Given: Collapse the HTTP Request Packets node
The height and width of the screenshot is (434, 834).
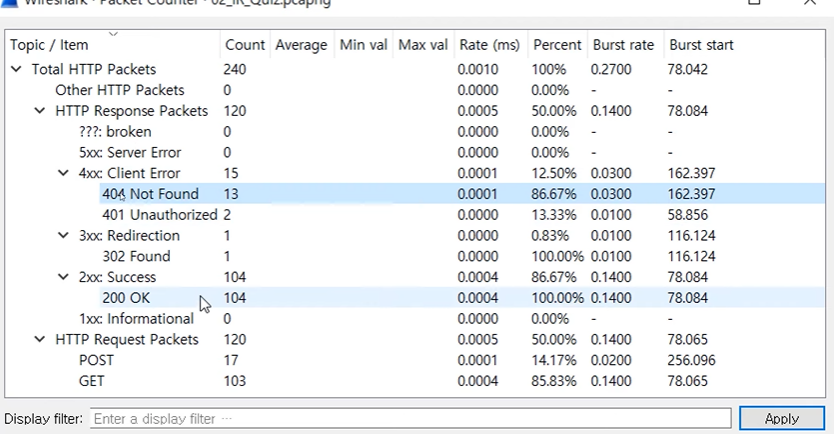Looking at the screenshot, I should [x=40, y=339].
